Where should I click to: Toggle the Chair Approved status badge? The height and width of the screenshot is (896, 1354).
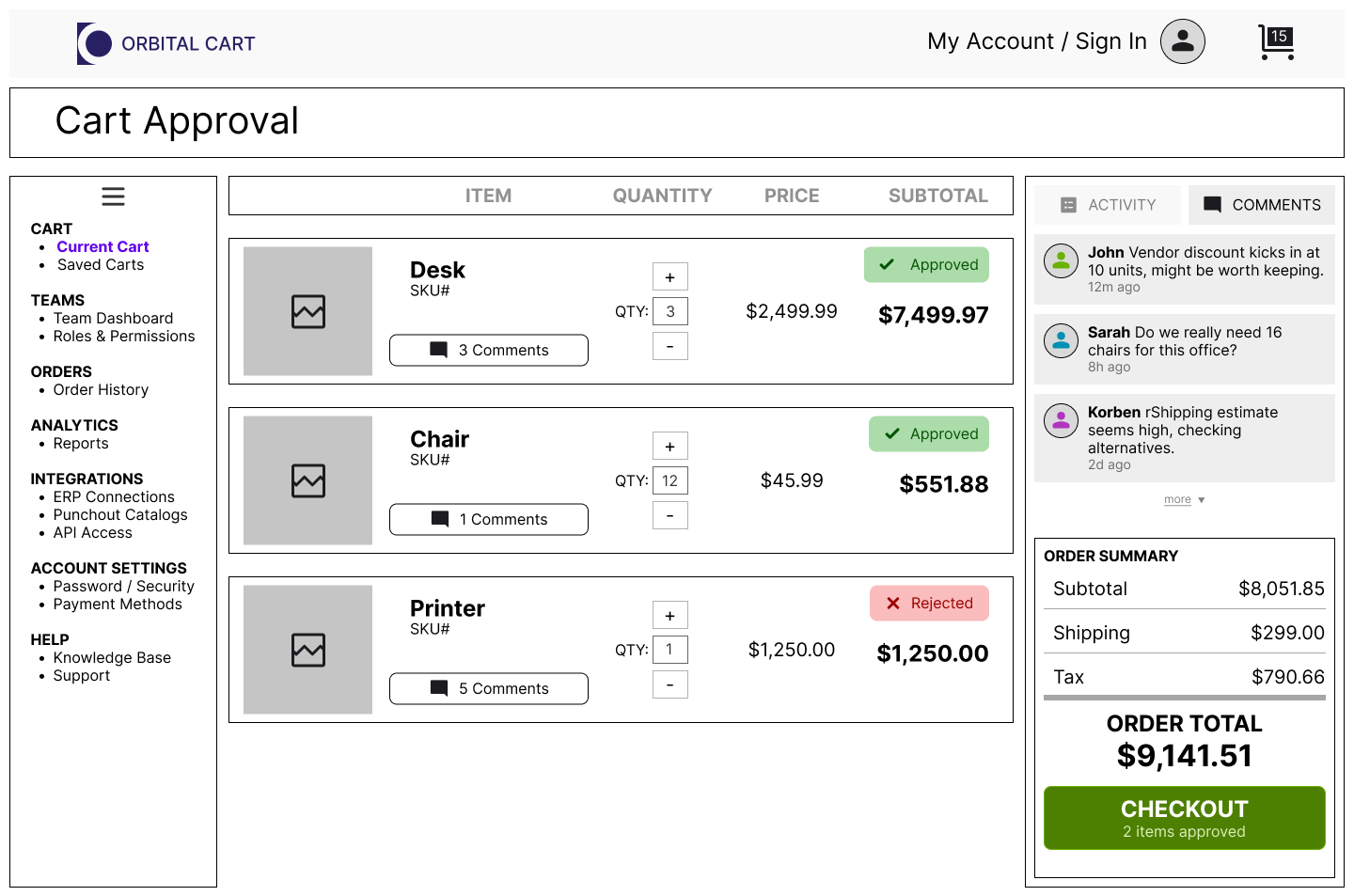pyautogui.click(x=928, y=434)
